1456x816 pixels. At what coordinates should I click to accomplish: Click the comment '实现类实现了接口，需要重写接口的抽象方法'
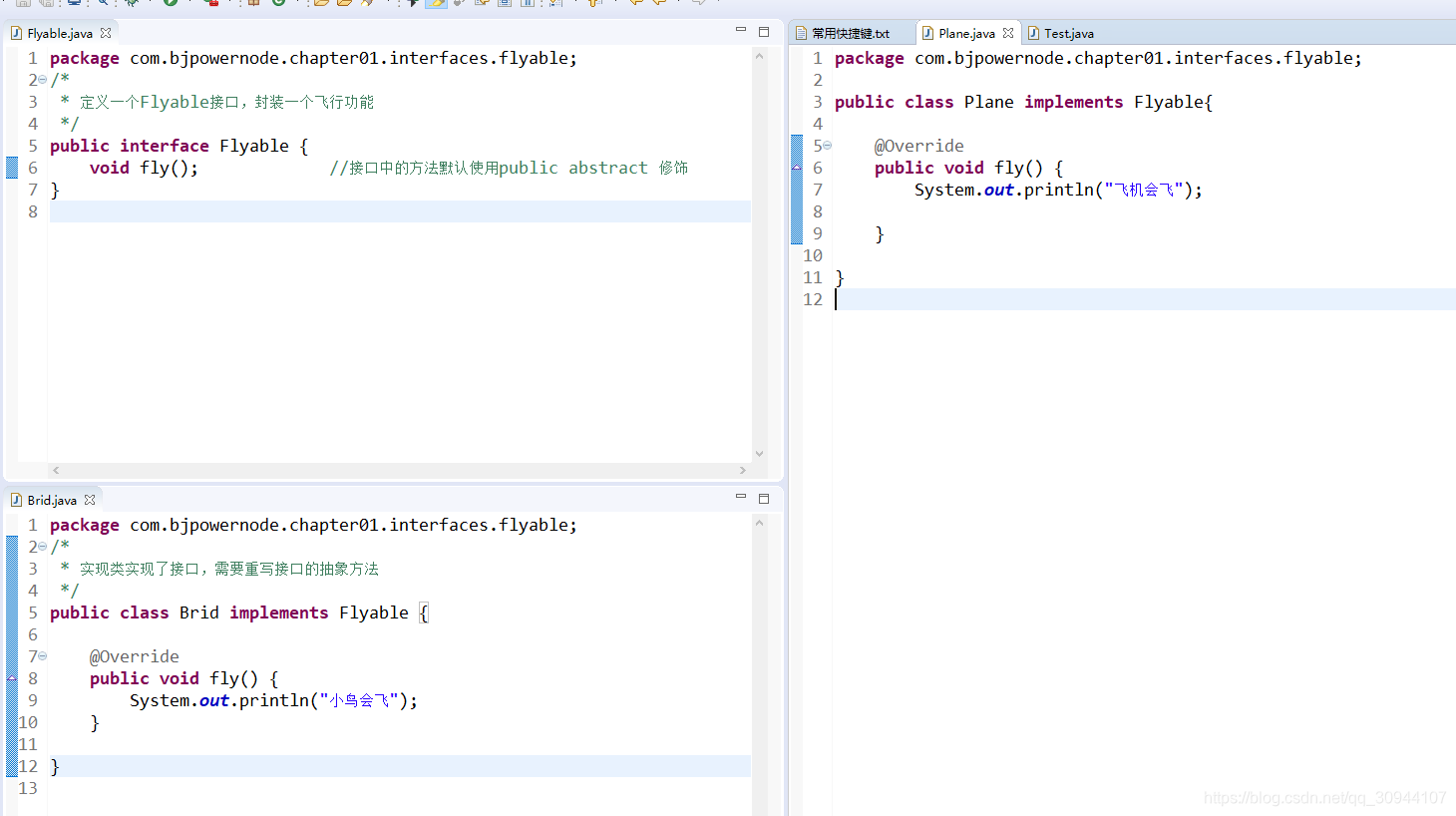(x=229, y=569)
